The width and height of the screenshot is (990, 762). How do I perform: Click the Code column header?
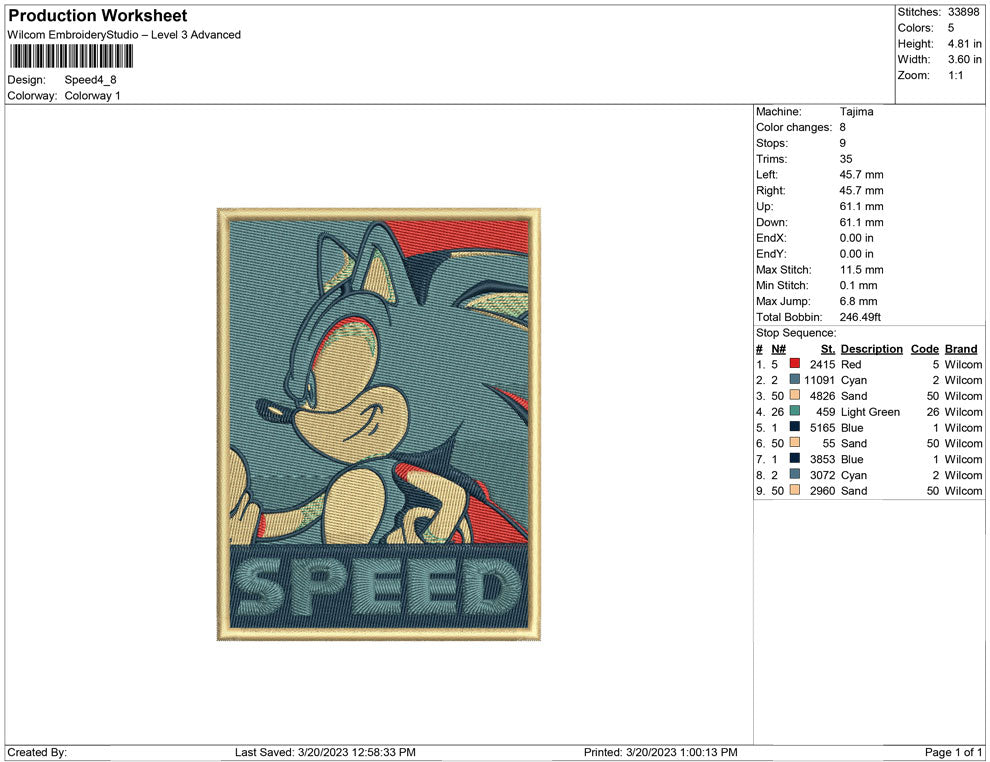[x=924, y=348]
